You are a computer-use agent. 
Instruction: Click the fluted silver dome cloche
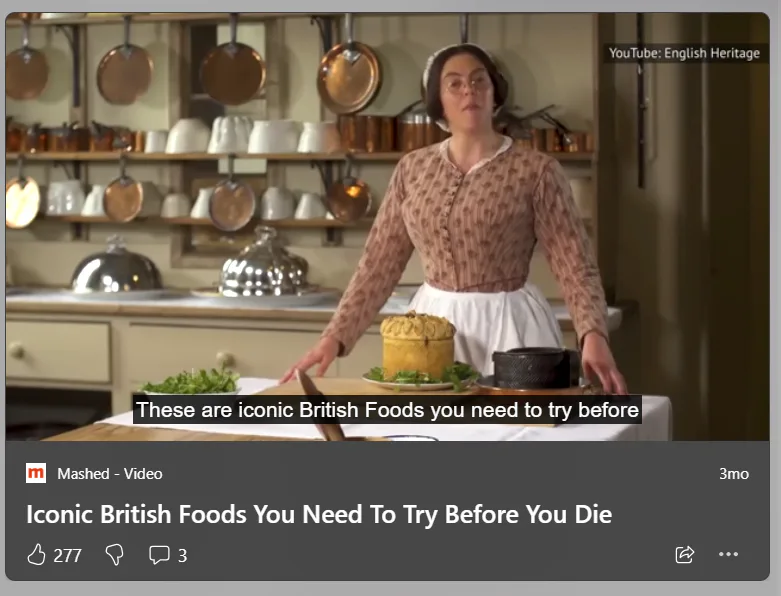point(264,263)
